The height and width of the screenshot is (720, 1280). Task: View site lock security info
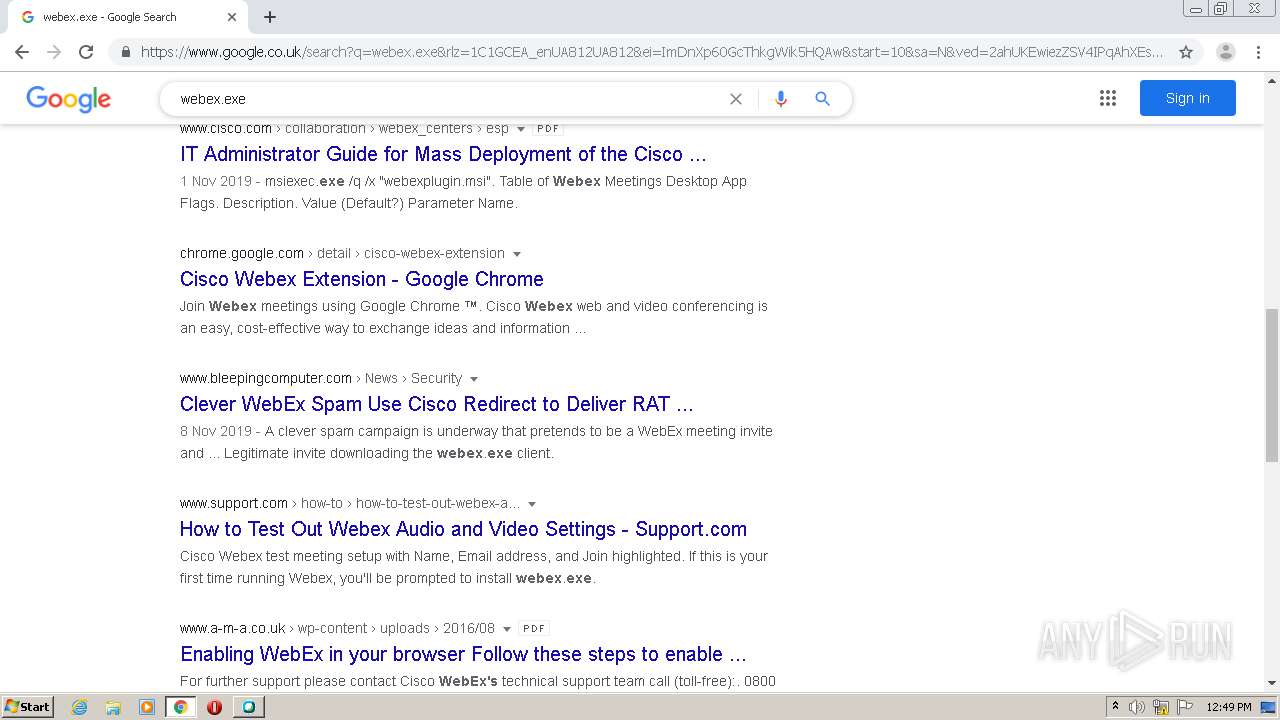click(125, 52)
